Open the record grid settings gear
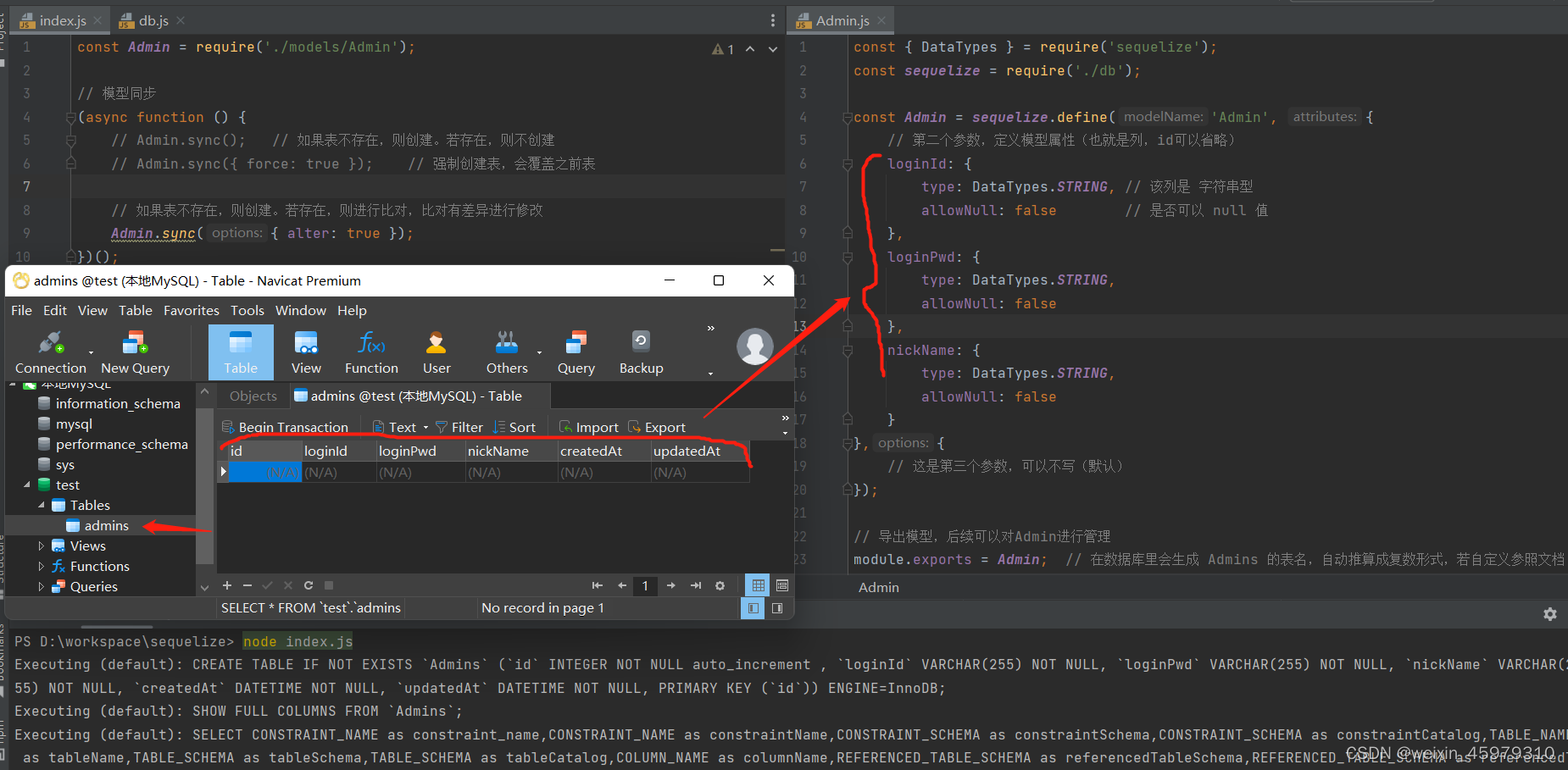Image resolution: width=1568 pixels, height=770 pixels. (x=720, y=585)
